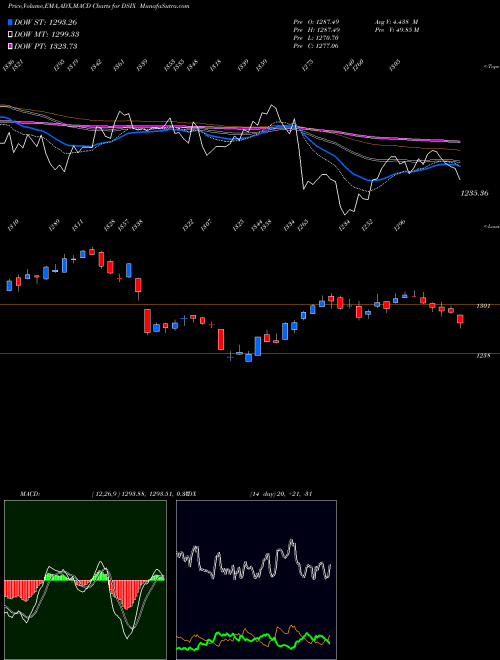The height and width of the screenshot is (660, 500).
Task: Select the Pre L: 1270.70 value
Action: click(x=316, y=38)
